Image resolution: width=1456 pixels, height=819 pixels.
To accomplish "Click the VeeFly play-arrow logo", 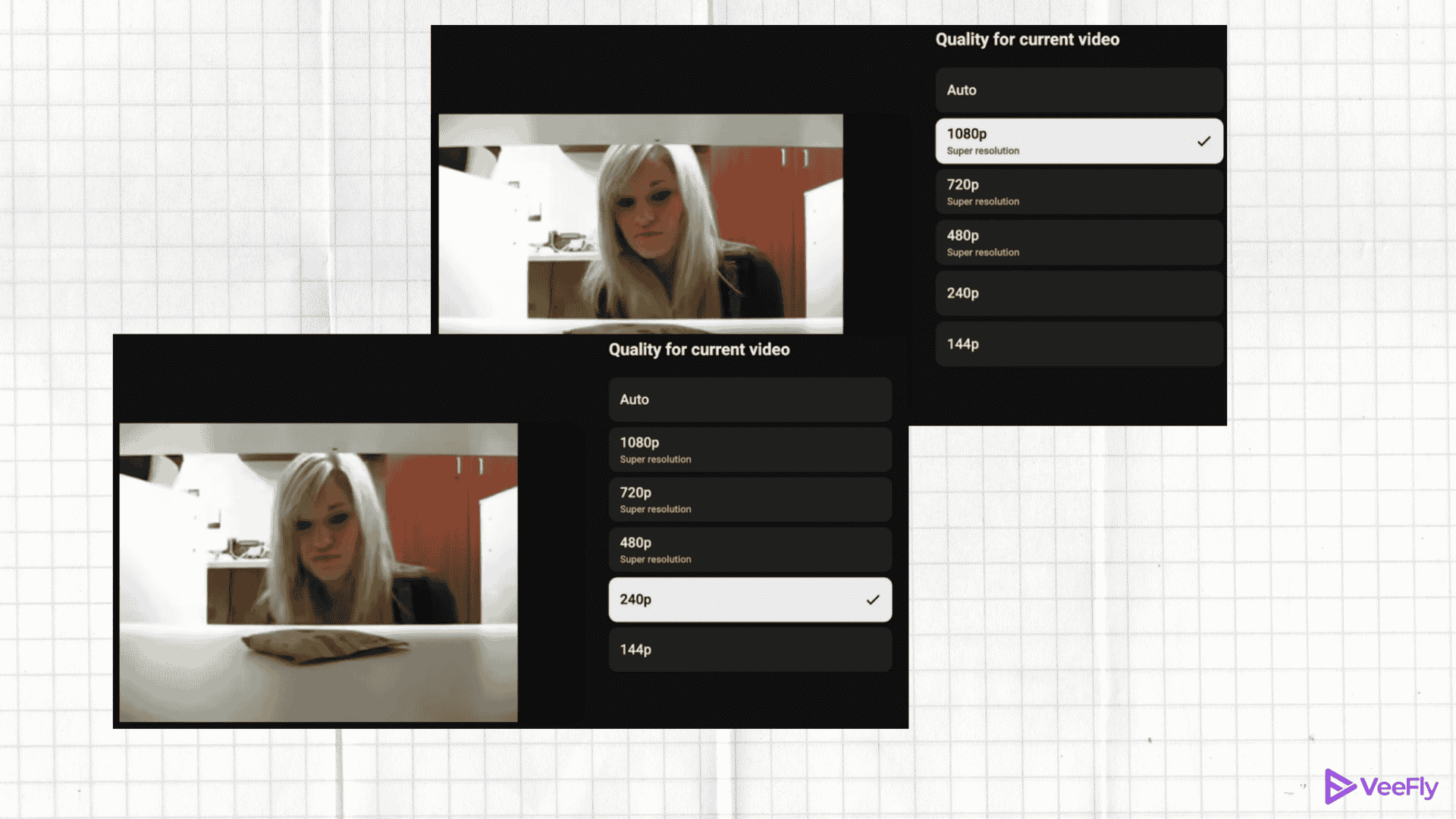I will 1339,787.
